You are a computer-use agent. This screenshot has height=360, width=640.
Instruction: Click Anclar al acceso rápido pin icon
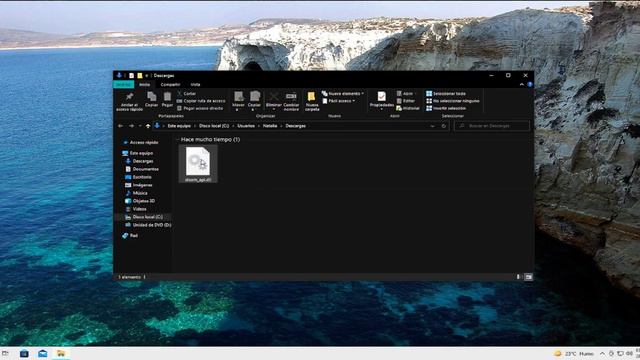tap(129, 97)
